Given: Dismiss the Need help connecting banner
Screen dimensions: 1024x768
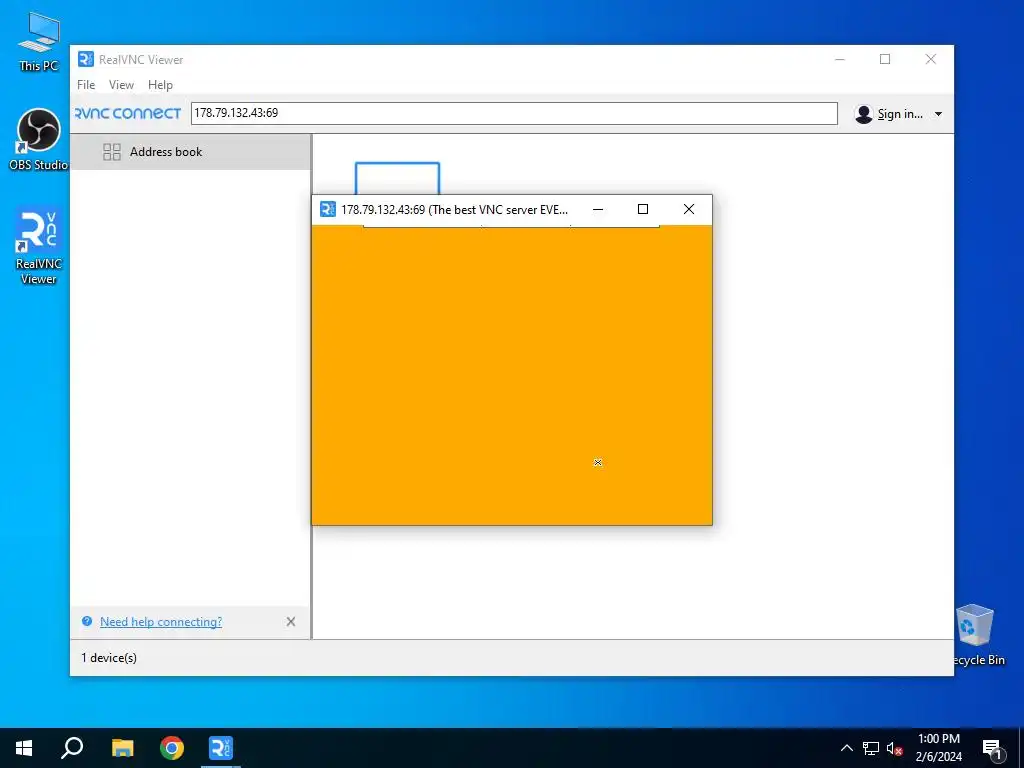Looking at the screenshot, I should point(291,622).
